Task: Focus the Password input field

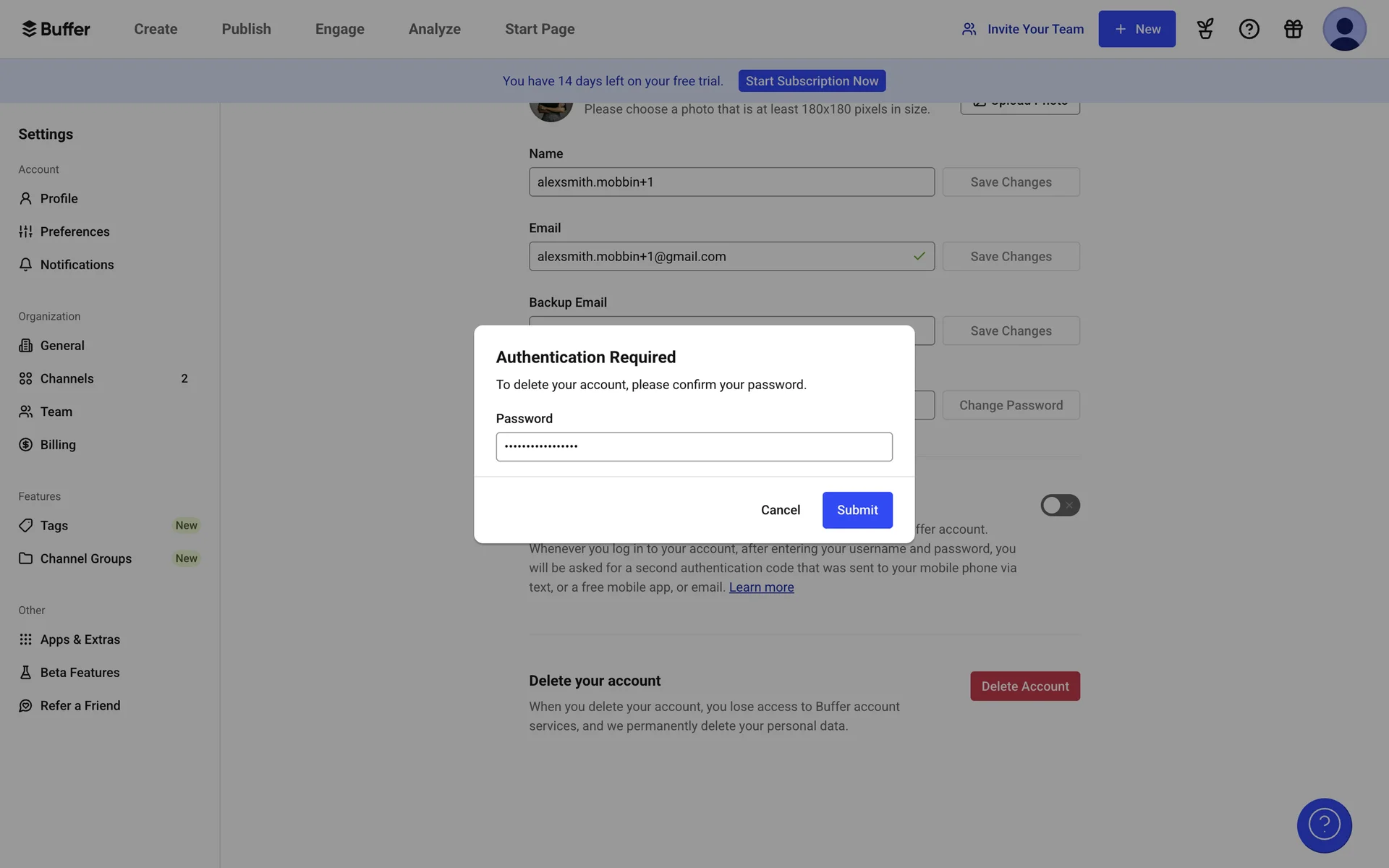Action: point(694,446)
